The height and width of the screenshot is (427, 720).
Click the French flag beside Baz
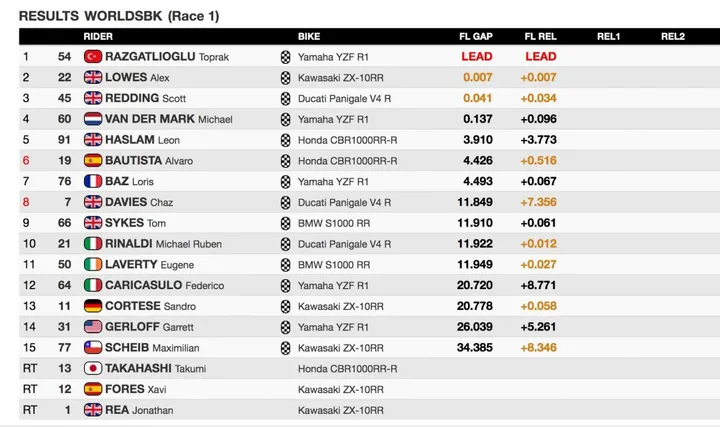click(x=93, y=181)
